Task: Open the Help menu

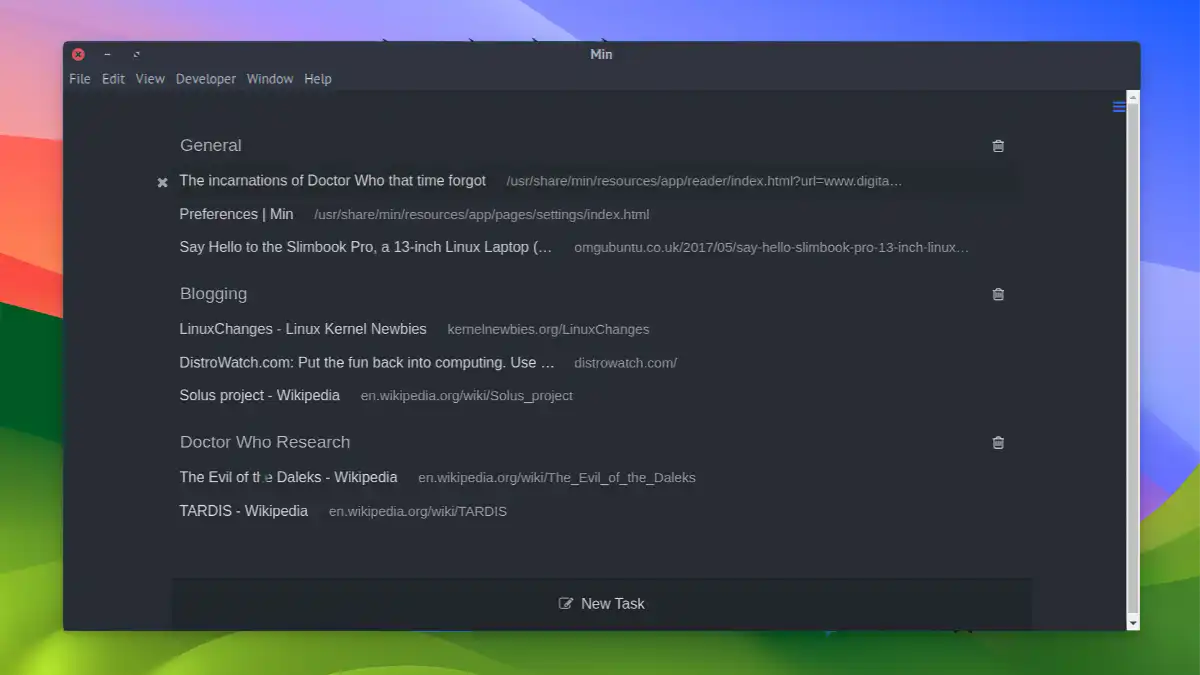Action: point(317,78)
